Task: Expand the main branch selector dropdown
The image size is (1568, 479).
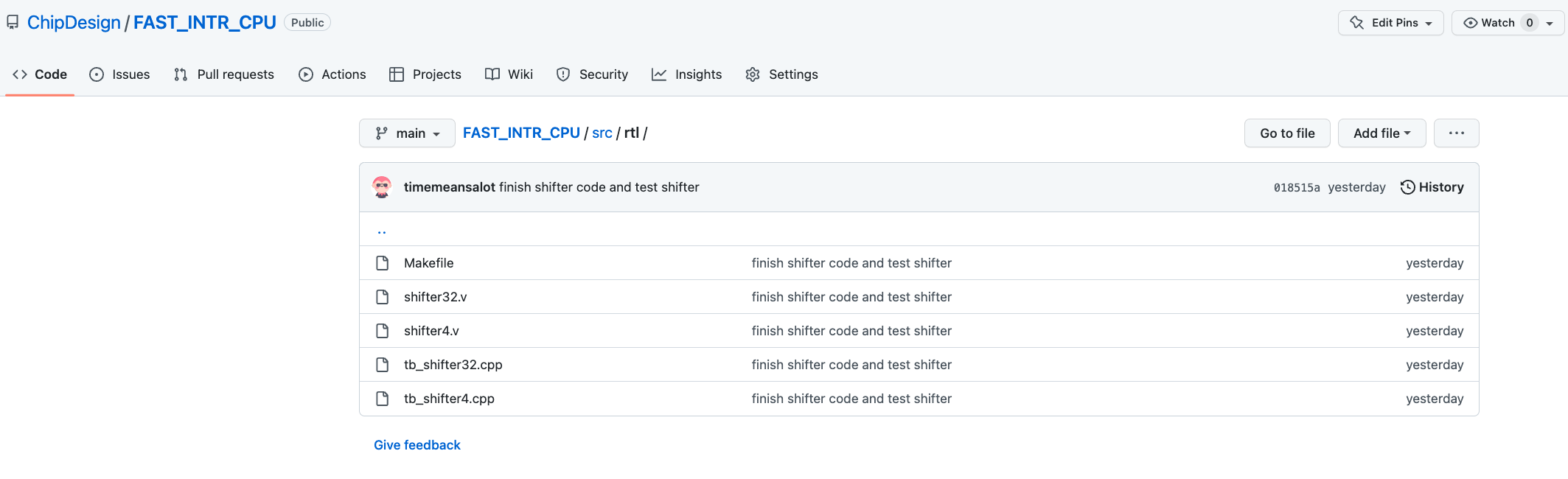Action: pyautogui.click(x=407, y=133)
